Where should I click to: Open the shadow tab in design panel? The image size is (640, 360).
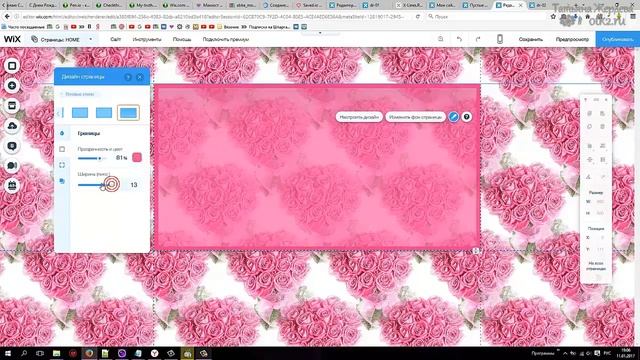(62, 181)
